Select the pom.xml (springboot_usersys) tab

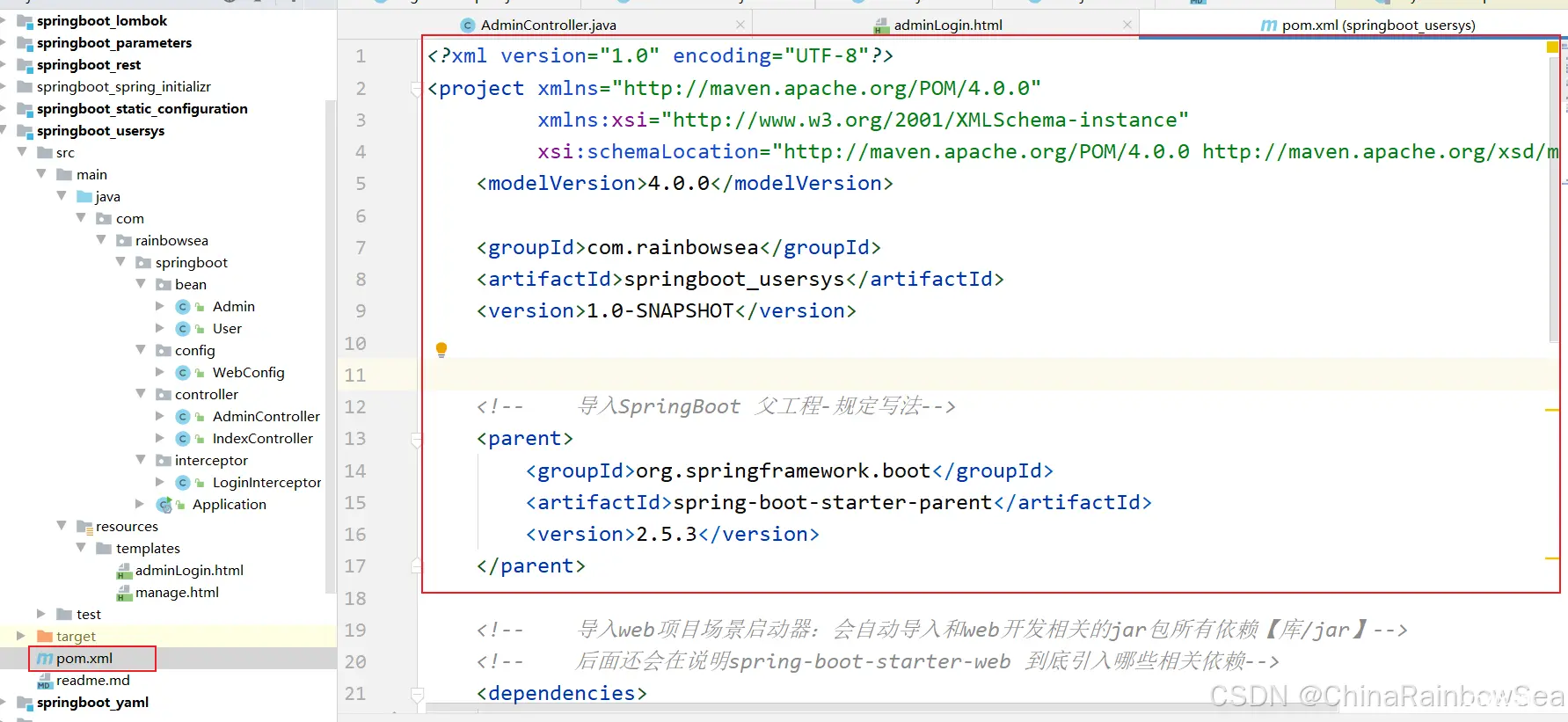click(1378, 25)
